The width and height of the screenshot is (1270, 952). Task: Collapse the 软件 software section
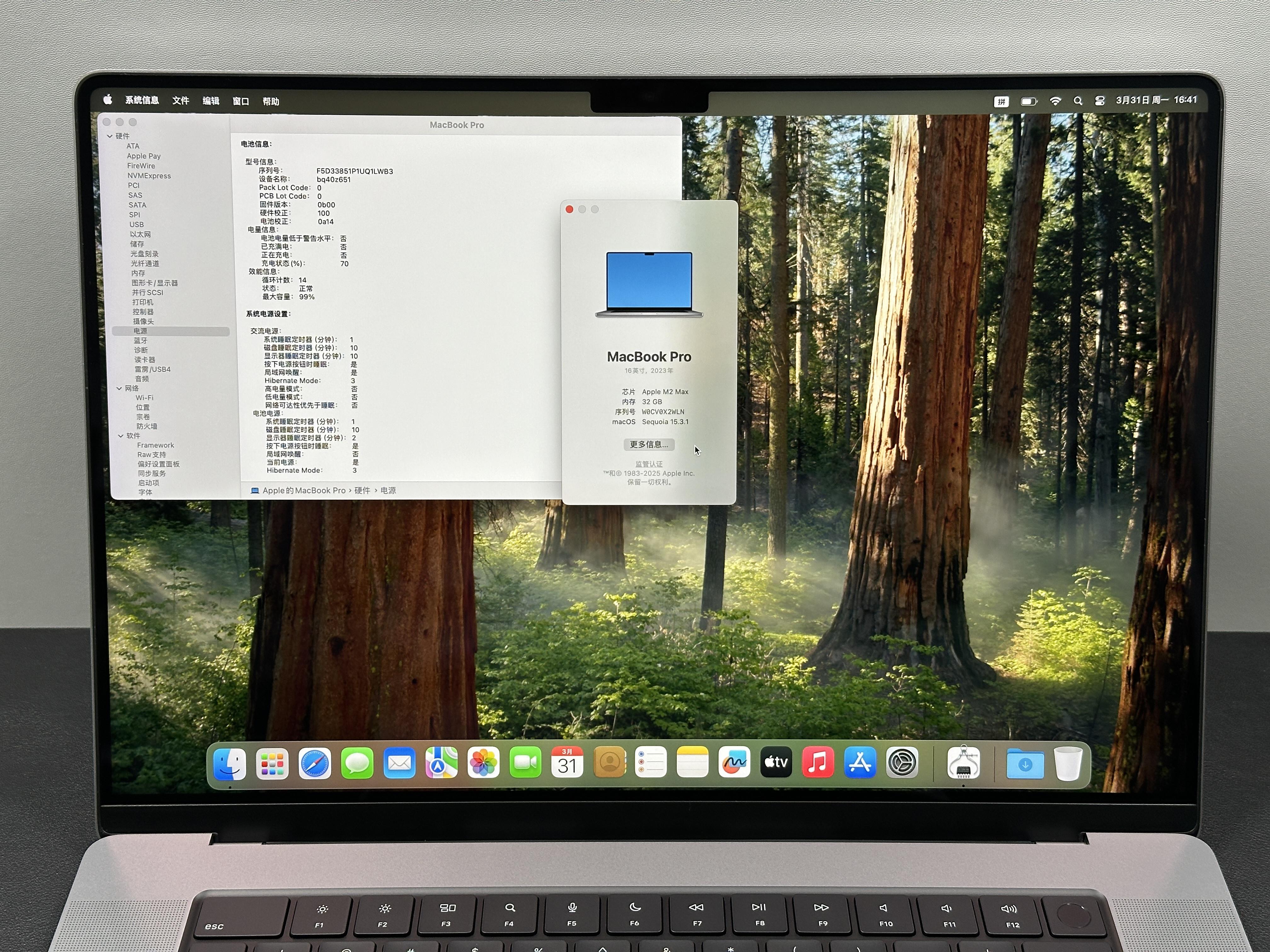(x=121, y=436)
